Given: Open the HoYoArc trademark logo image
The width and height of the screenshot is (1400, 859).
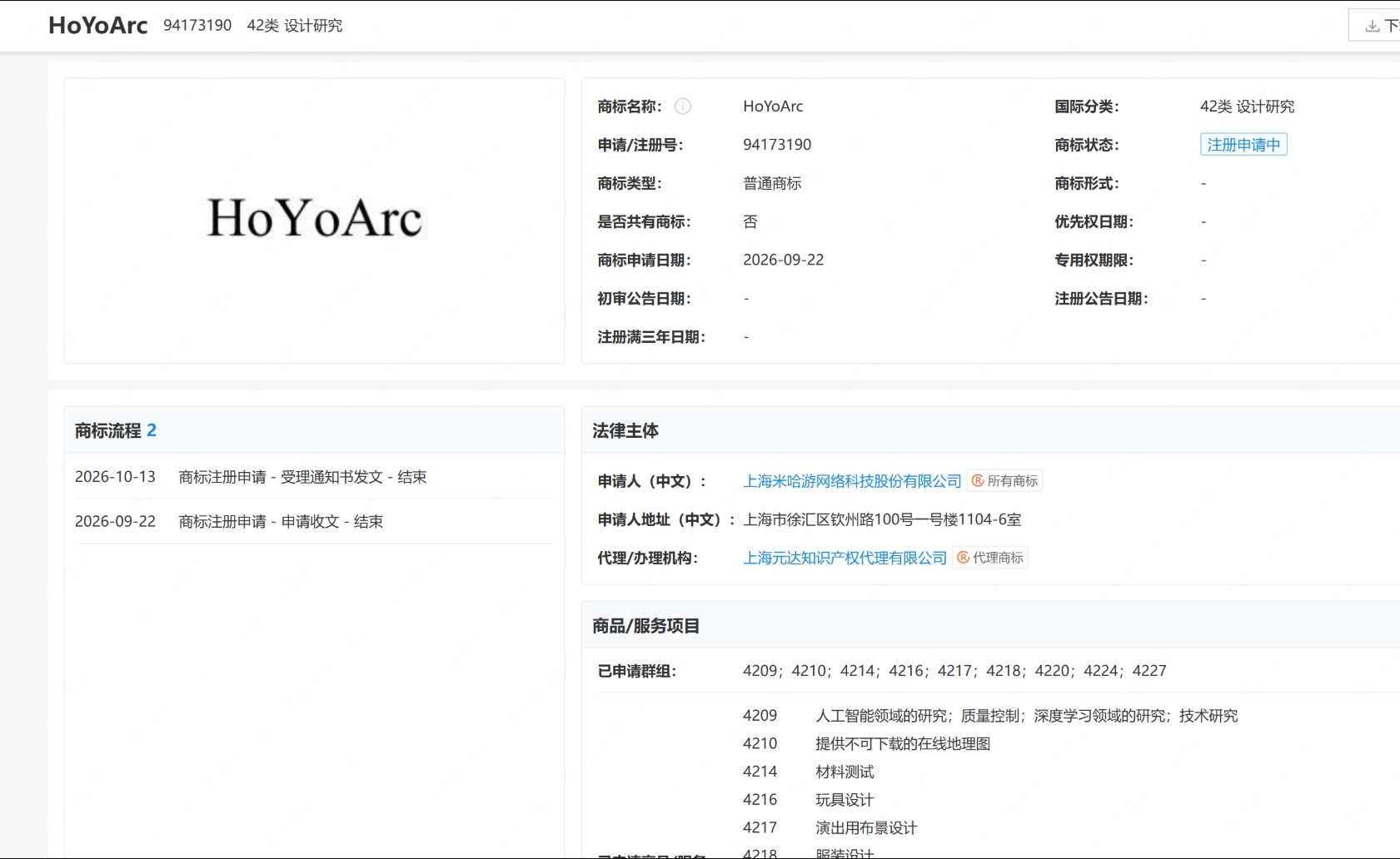Looking at the screenshot, I should tap(314, 221).
